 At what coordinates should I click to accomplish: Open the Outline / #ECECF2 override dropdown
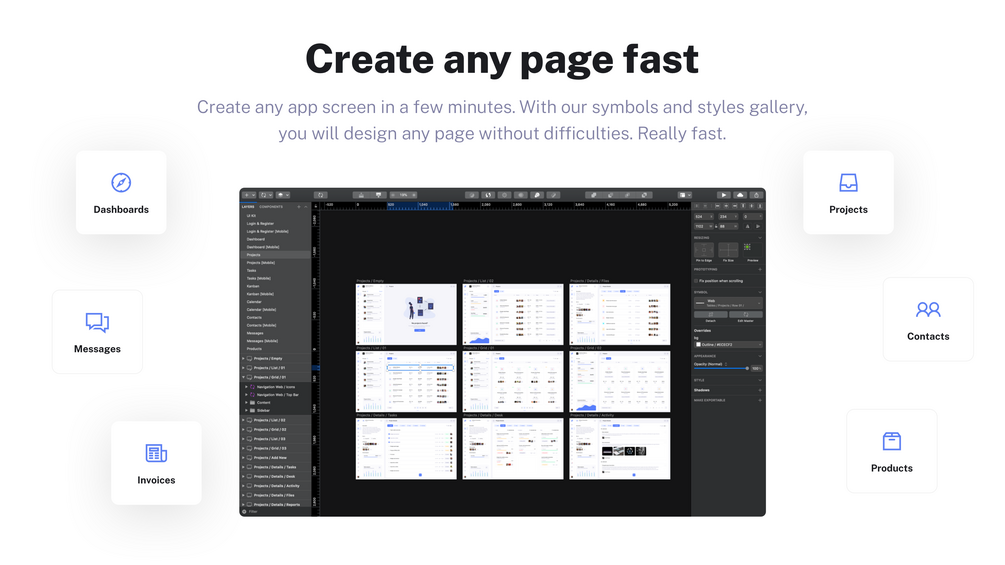pyautogui.click(x=728, y=345)
